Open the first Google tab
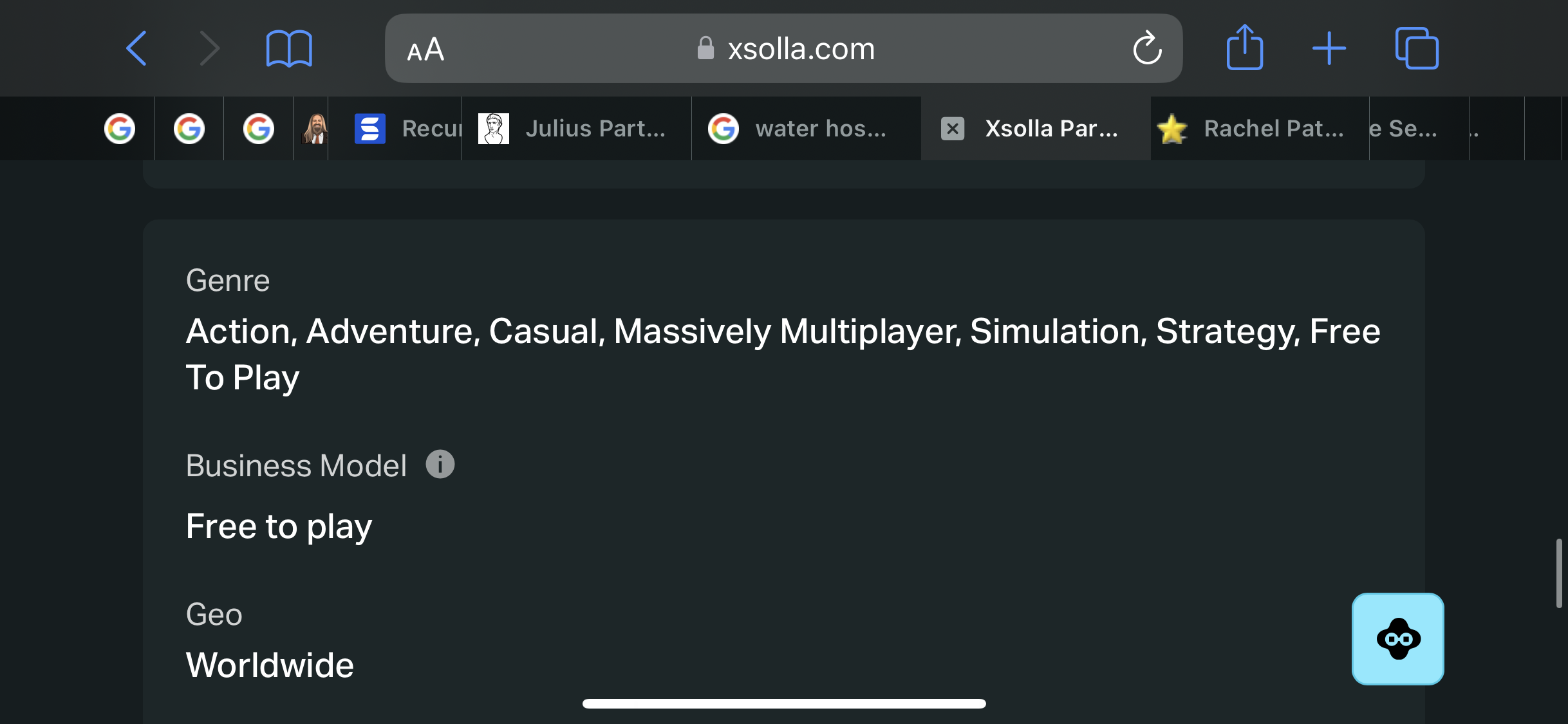Image resolution: width=1568 pixels, height=724 pixels. click(x=120, y=129)
